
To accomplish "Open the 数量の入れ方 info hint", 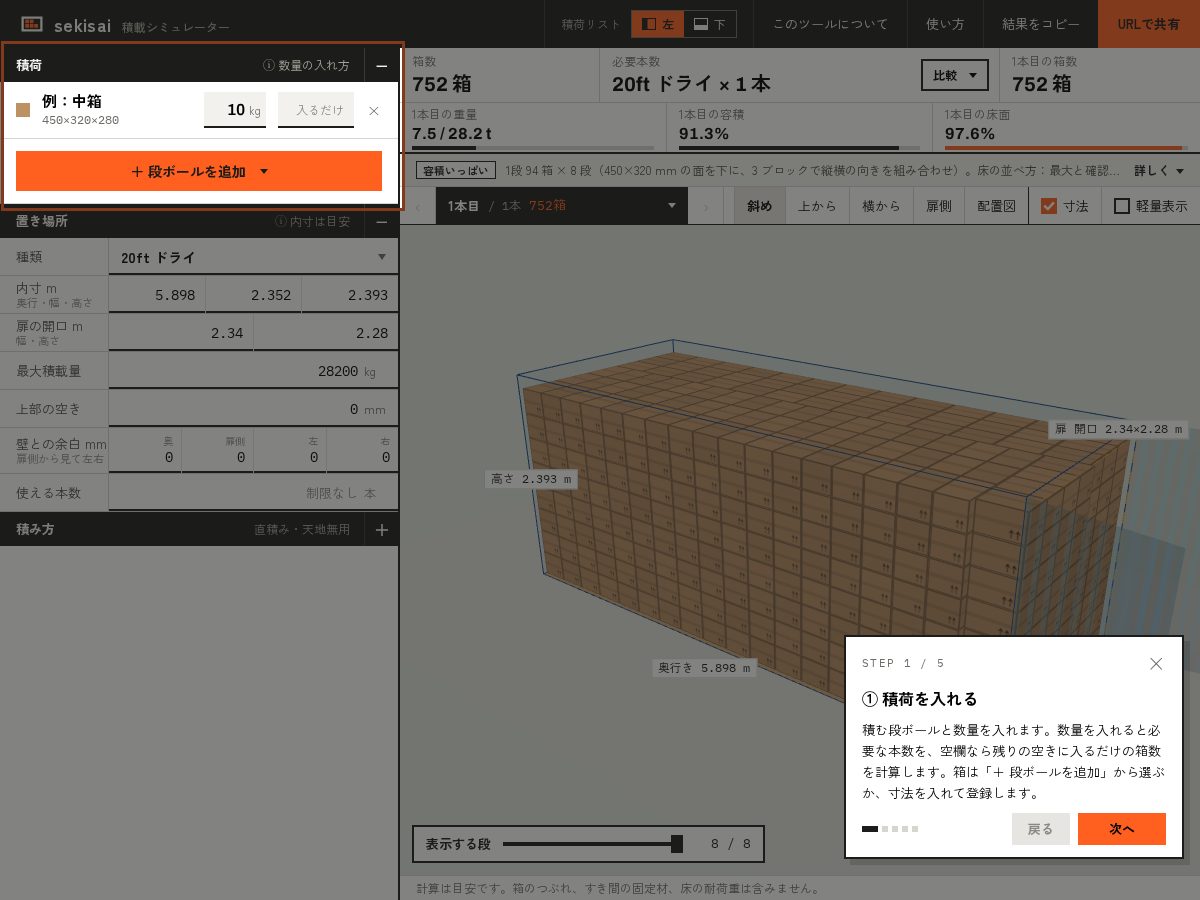I will 306,66.
